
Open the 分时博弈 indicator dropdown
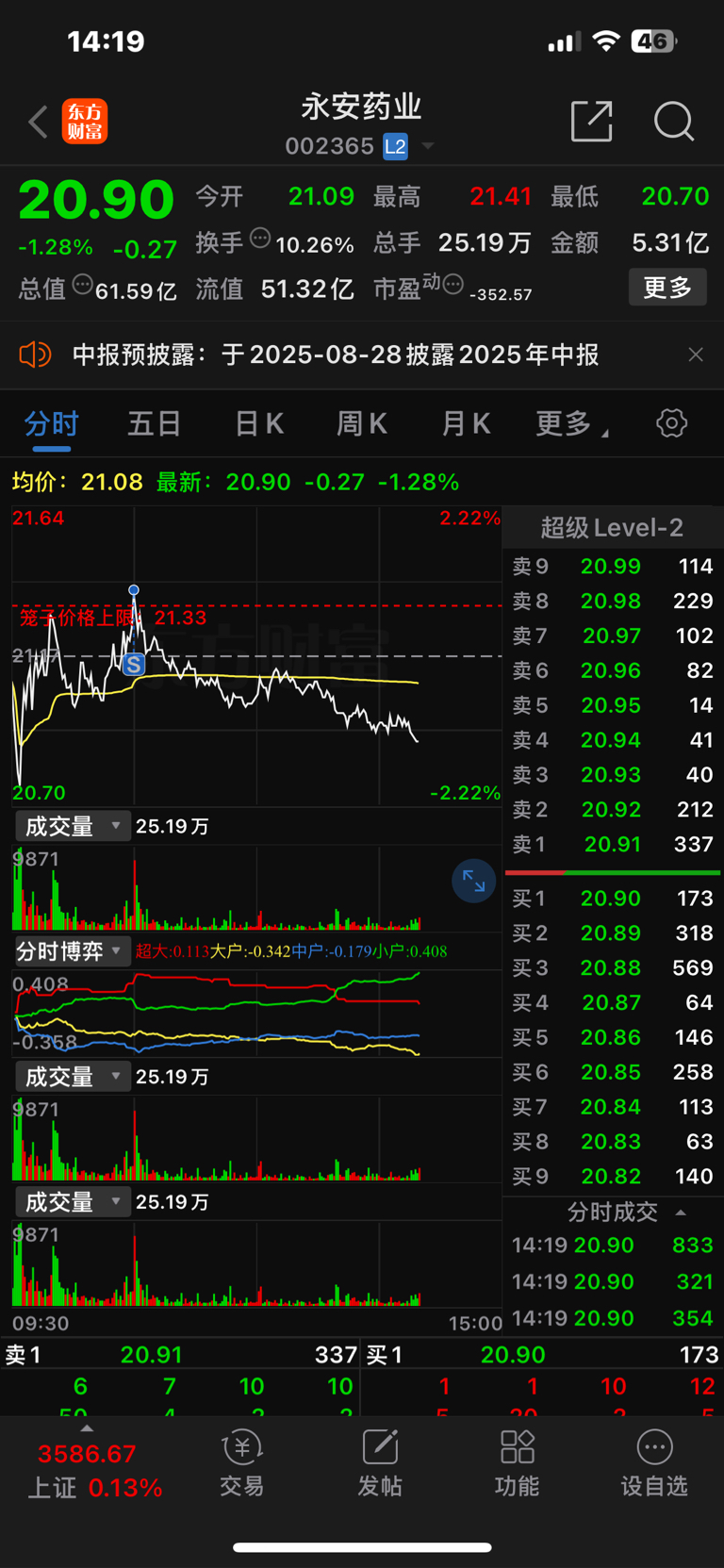click(73, 951)
